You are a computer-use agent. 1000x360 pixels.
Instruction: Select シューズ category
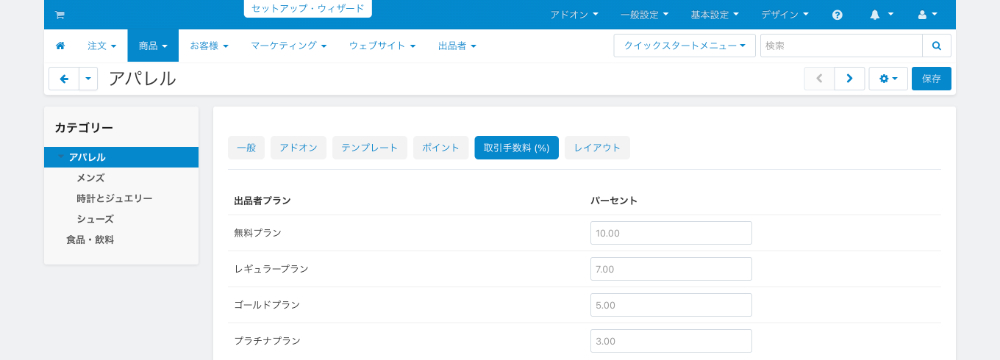pos(95,219)
